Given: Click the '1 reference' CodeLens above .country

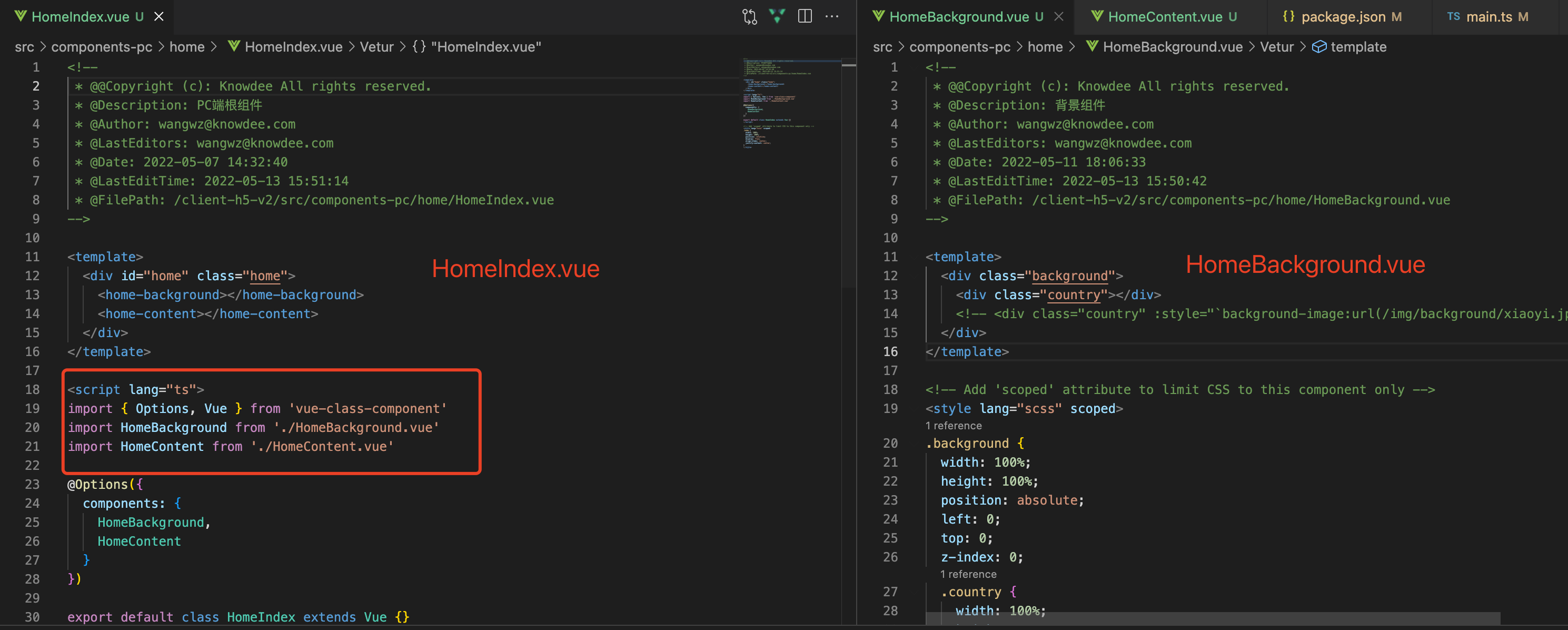Looking at the screenshot, I should click(968, 575).
